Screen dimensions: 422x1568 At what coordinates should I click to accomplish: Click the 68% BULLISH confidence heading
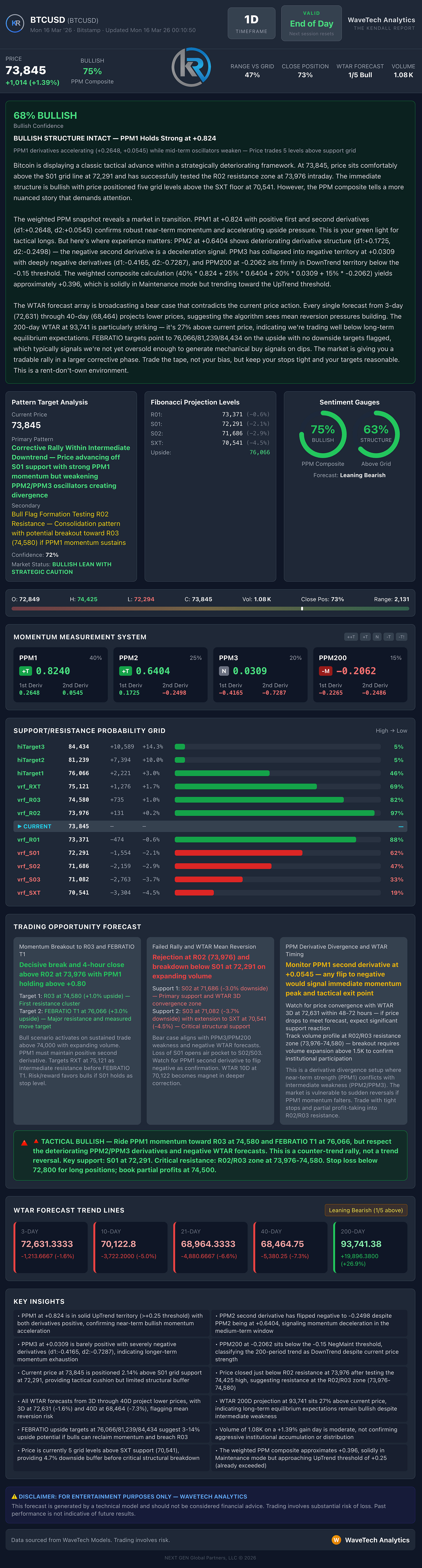45,116
